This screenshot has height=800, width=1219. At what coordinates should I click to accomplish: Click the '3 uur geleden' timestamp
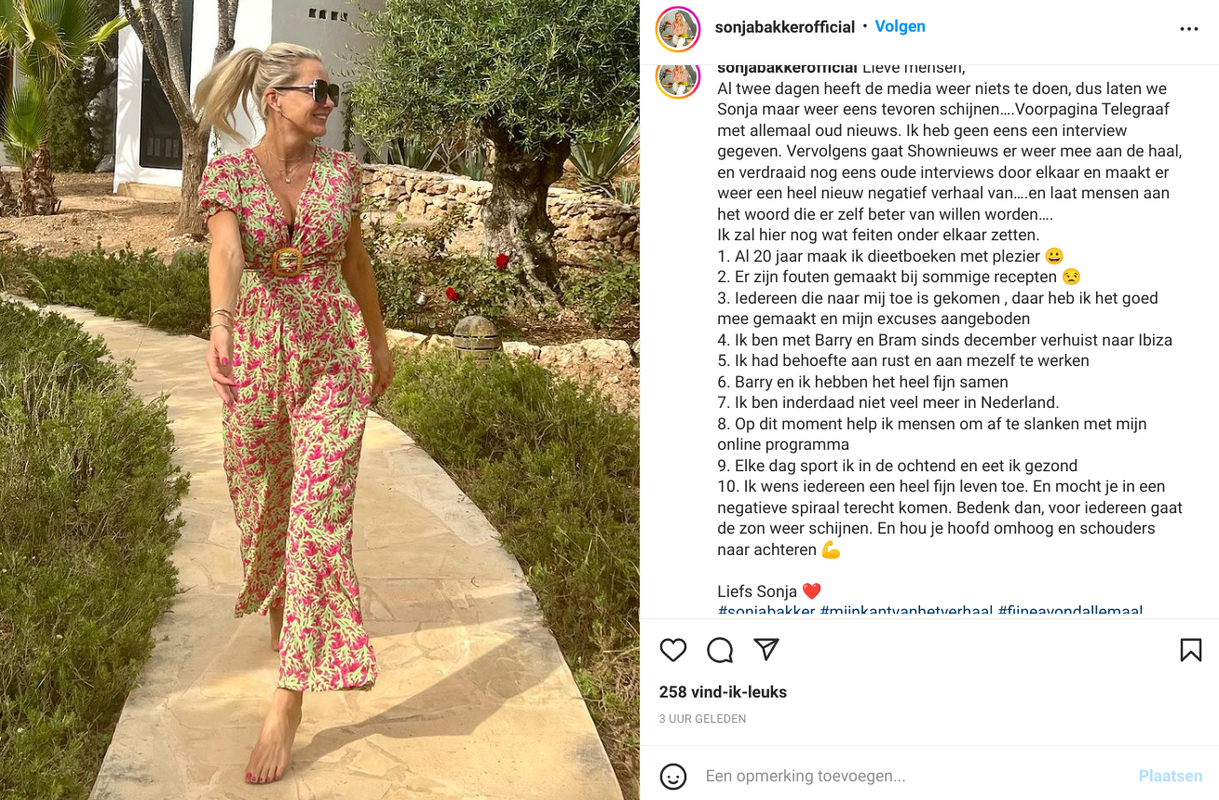pyautogui.click(x=702, y=719)
